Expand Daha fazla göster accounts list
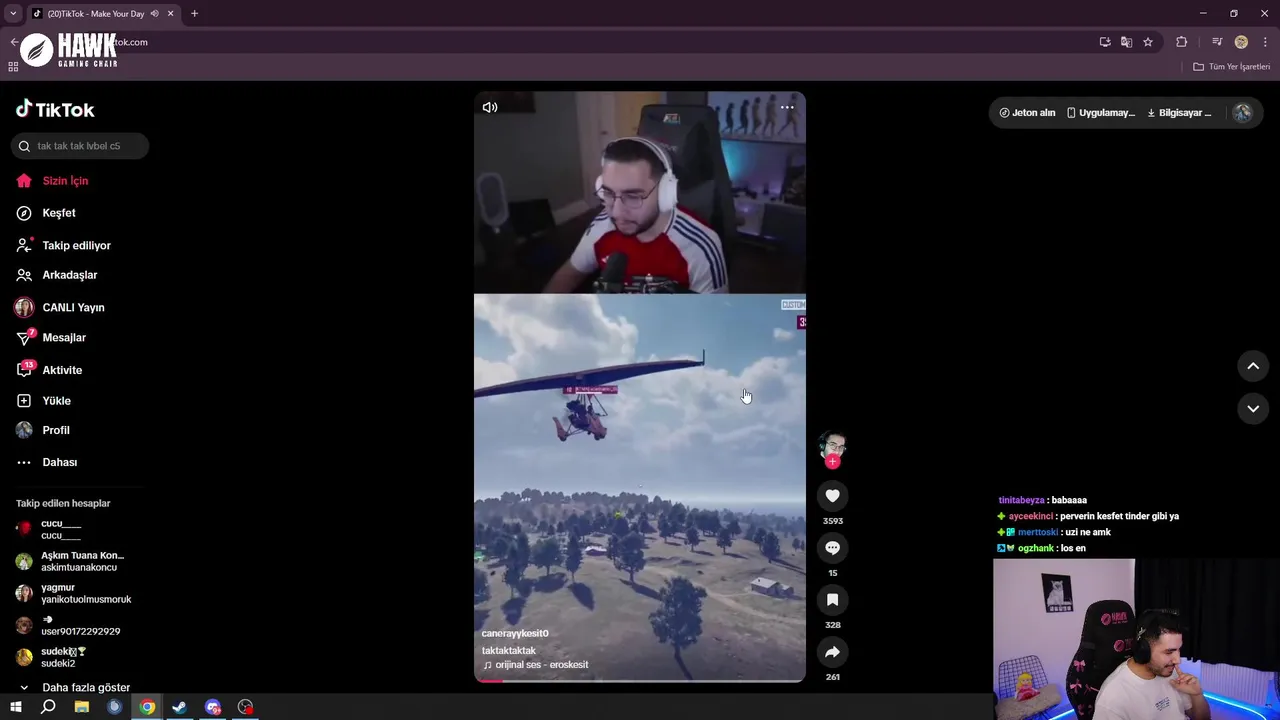 pos(86,688)
